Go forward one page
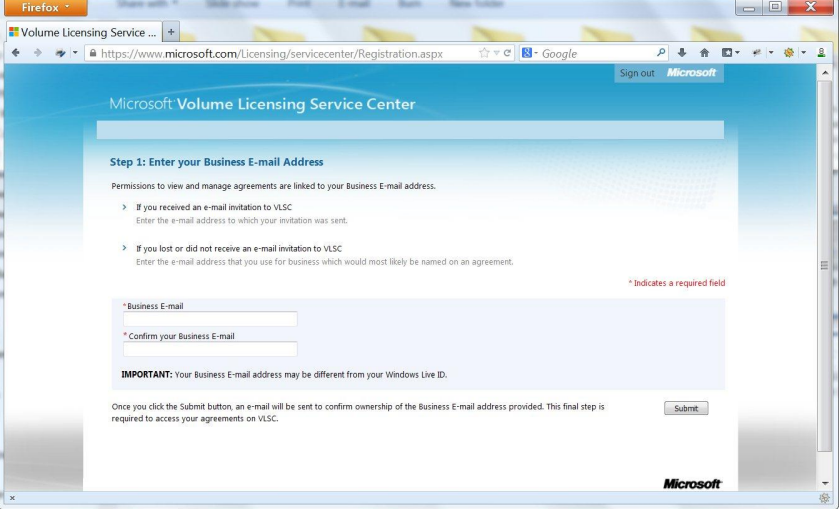Viewport: 839px width, 509px height. click(x=37, y=53)
